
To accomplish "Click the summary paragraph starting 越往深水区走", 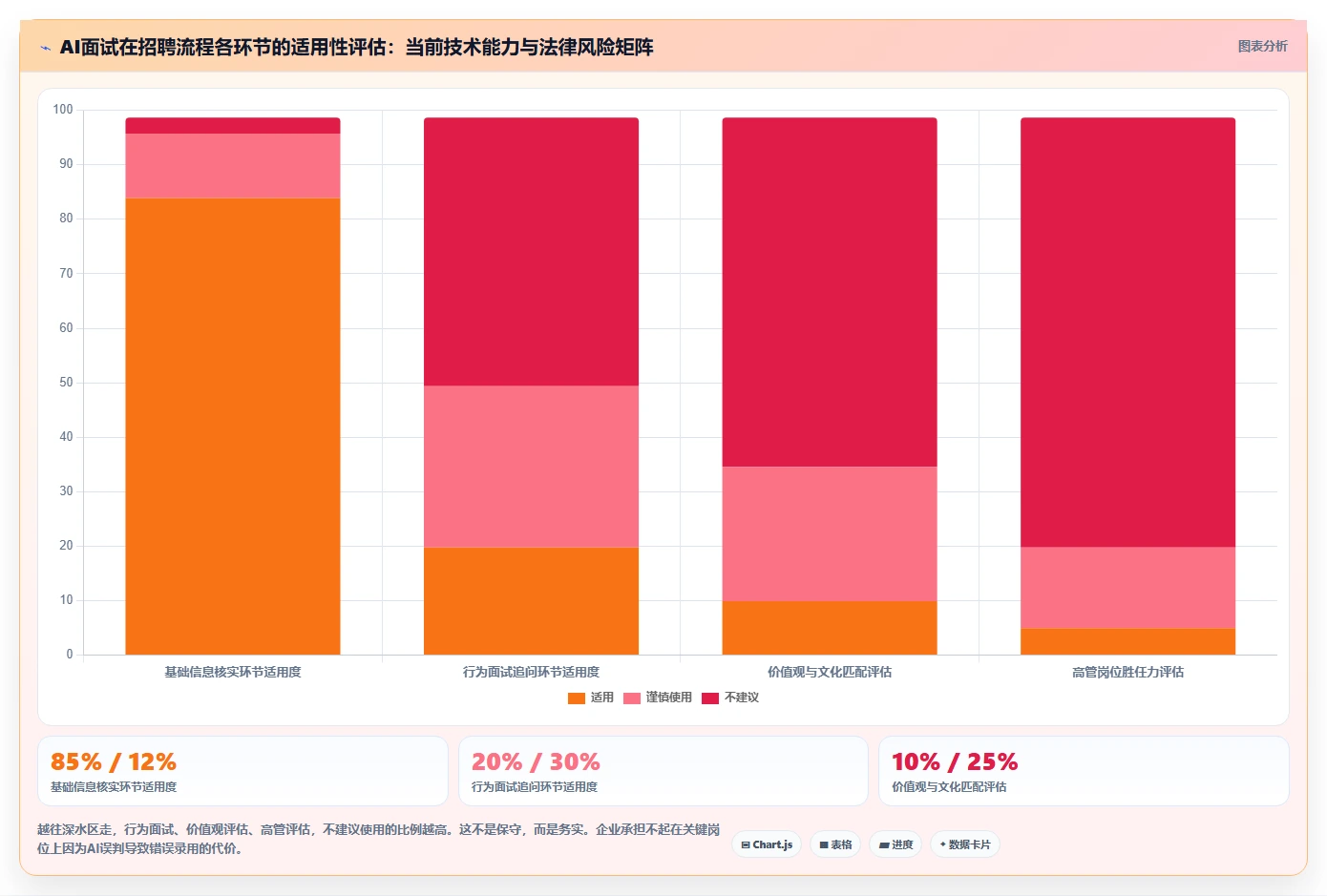I will 378,839.
